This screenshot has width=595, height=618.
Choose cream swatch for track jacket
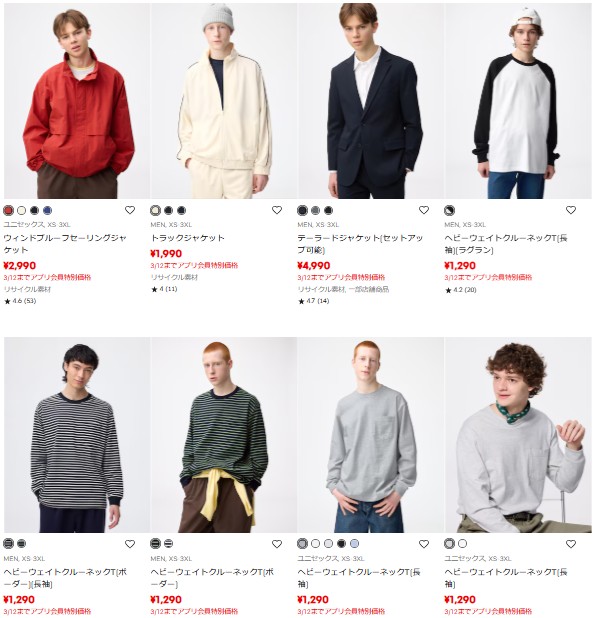click(155, 210)
